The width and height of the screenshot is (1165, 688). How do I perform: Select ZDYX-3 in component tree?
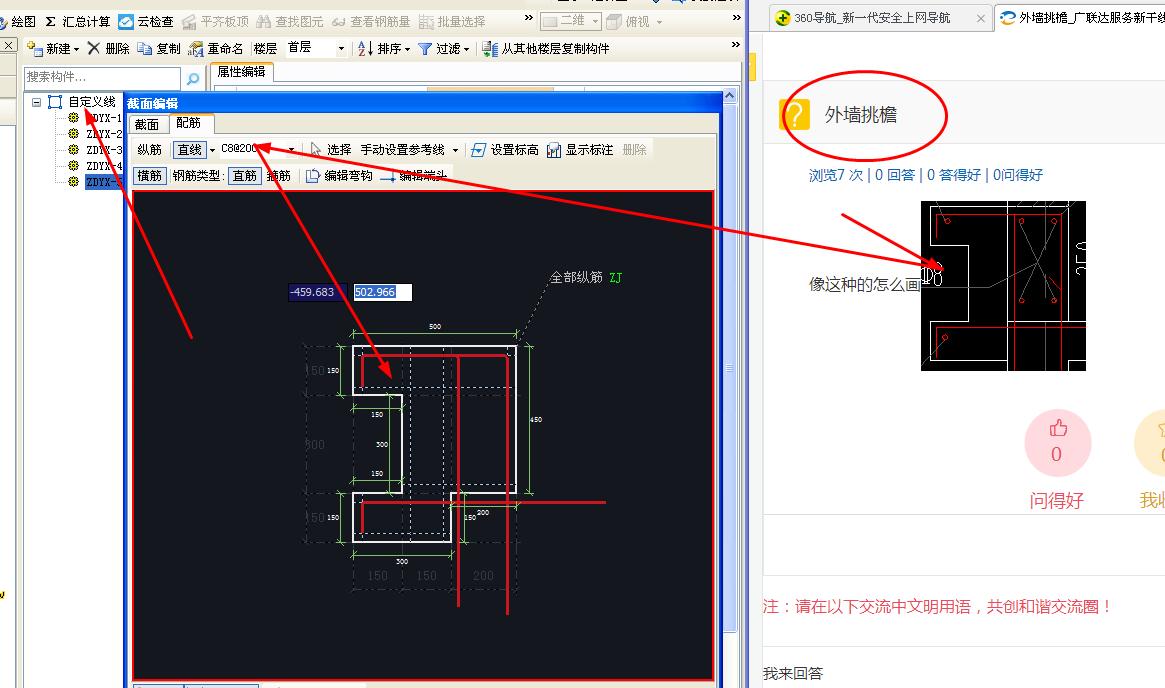103,150
